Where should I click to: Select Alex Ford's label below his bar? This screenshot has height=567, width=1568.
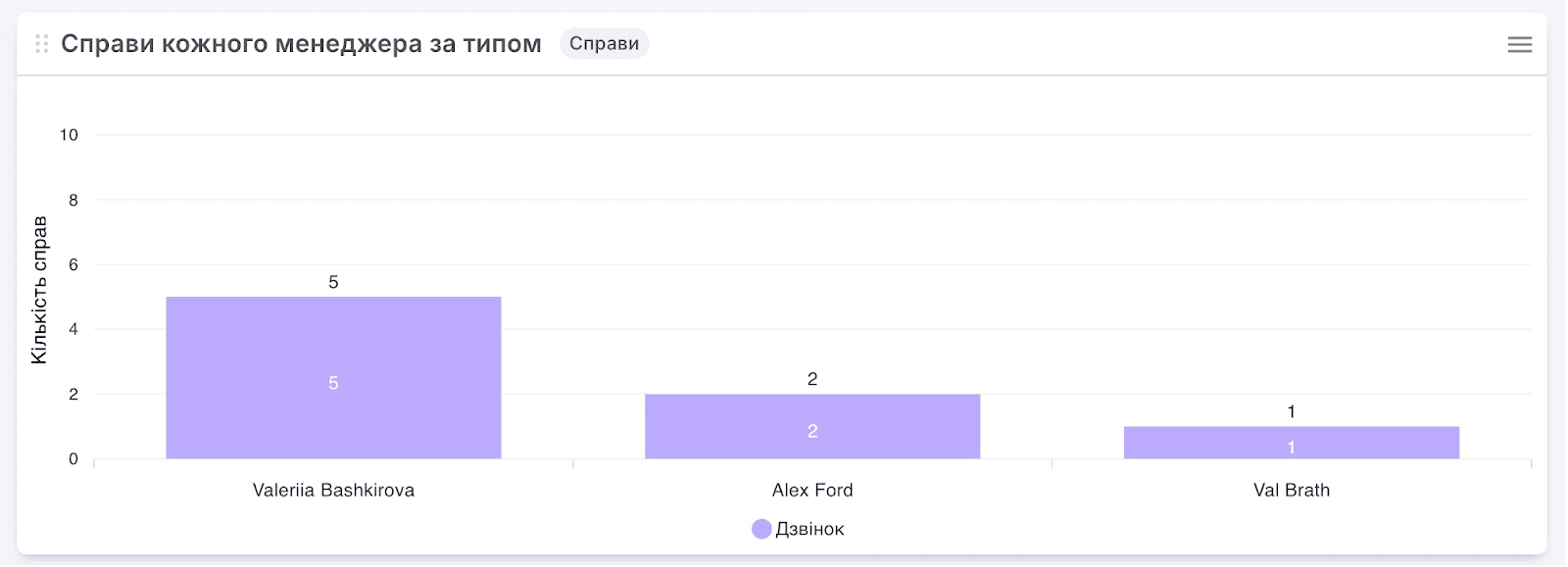(811, 490)
